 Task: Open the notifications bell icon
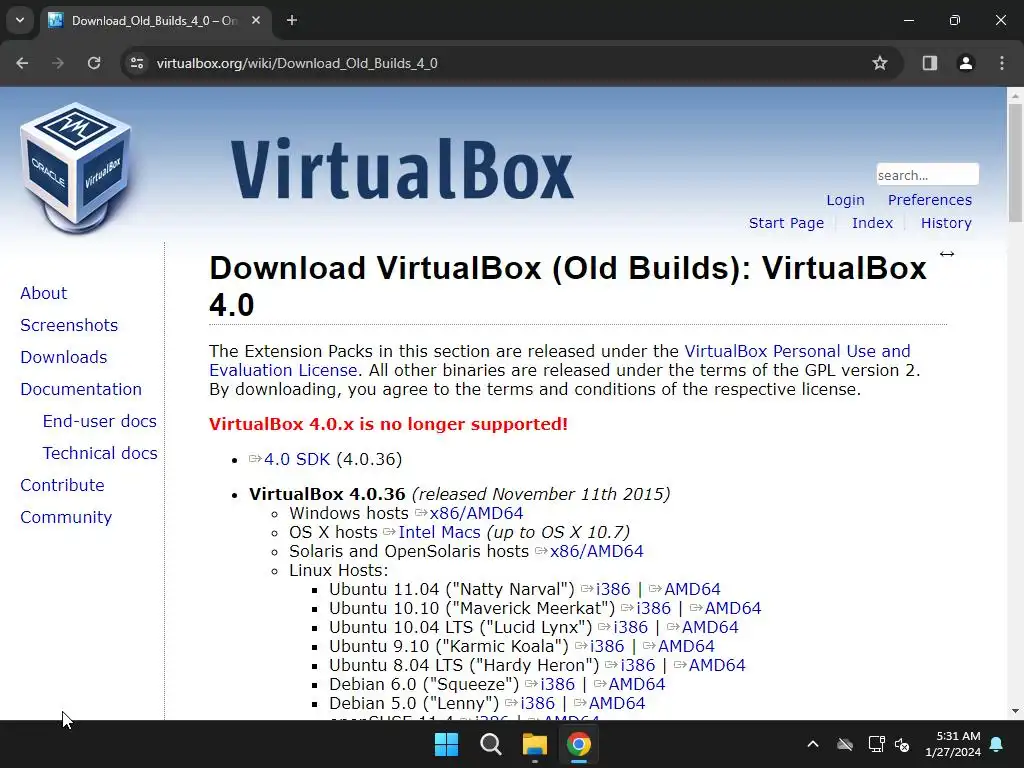tap(997, 744)
